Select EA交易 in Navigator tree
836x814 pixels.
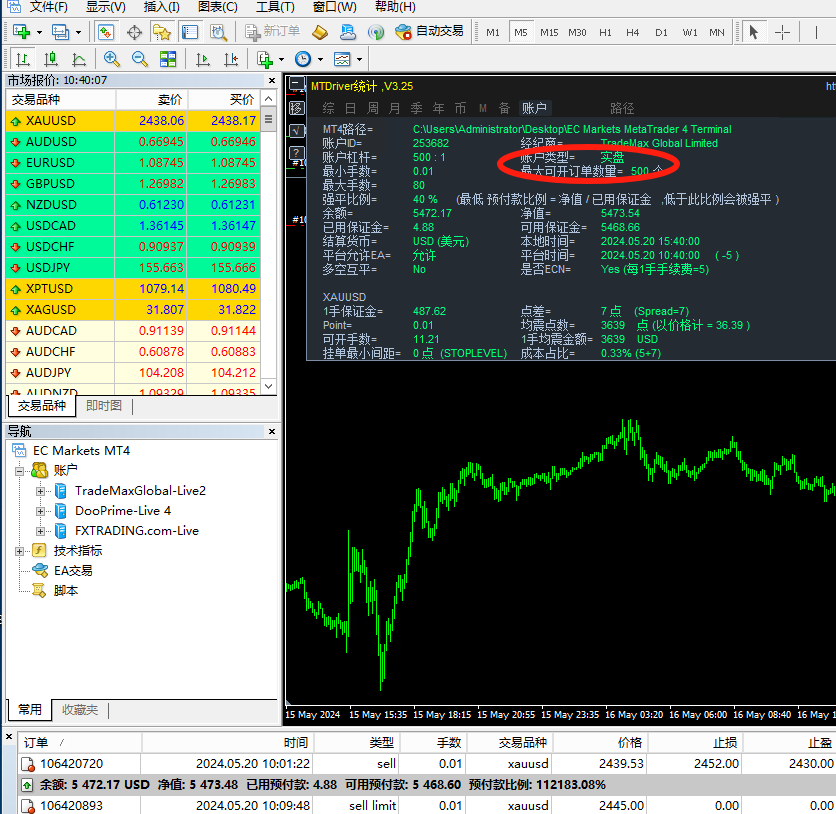[x=73, y=571]
